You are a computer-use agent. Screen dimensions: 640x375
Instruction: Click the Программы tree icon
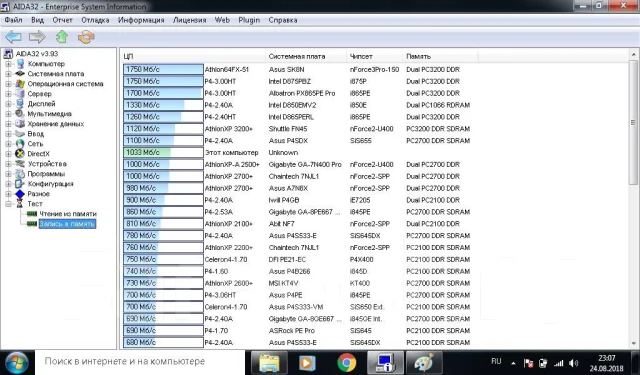point(20,174)
